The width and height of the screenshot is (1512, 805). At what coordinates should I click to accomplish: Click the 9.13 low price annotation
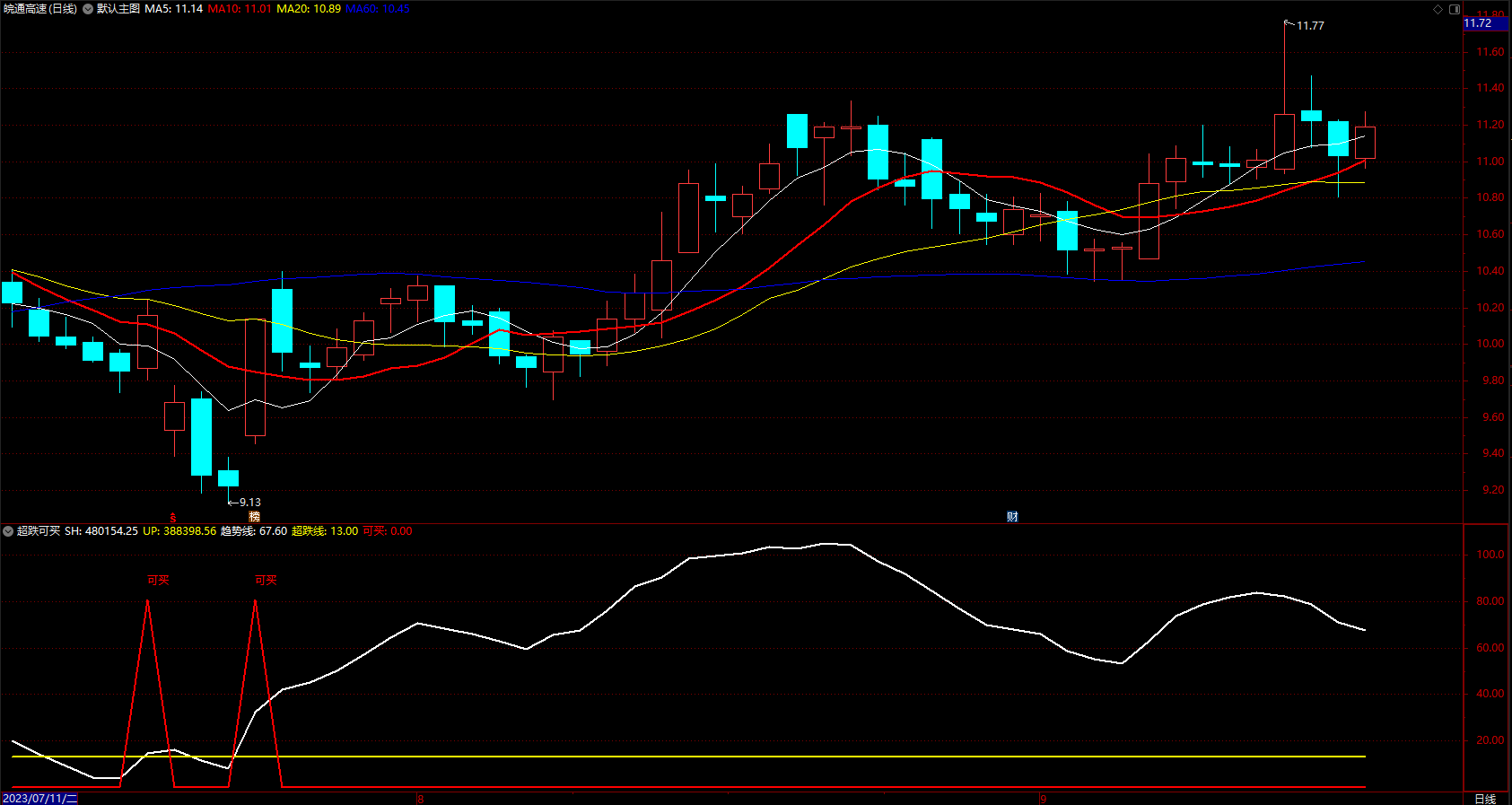coord(250,503)
